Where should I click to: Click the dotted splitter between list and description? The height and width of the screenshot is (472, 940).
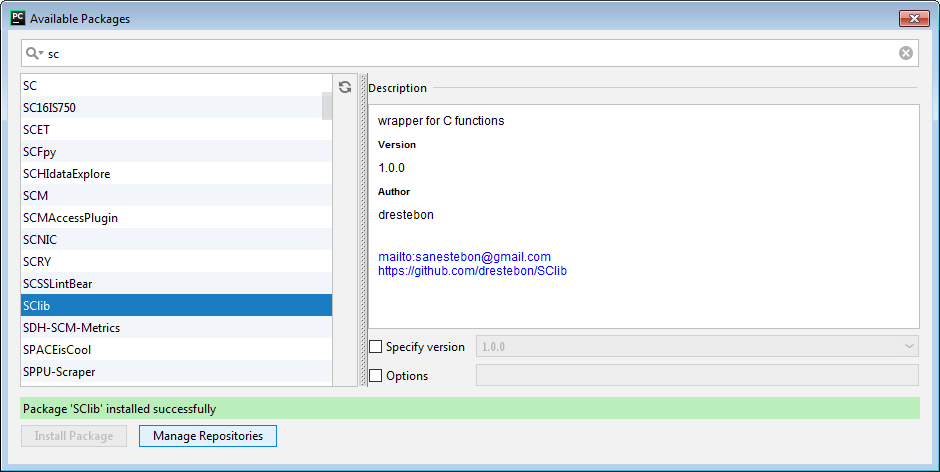point(363,230)
